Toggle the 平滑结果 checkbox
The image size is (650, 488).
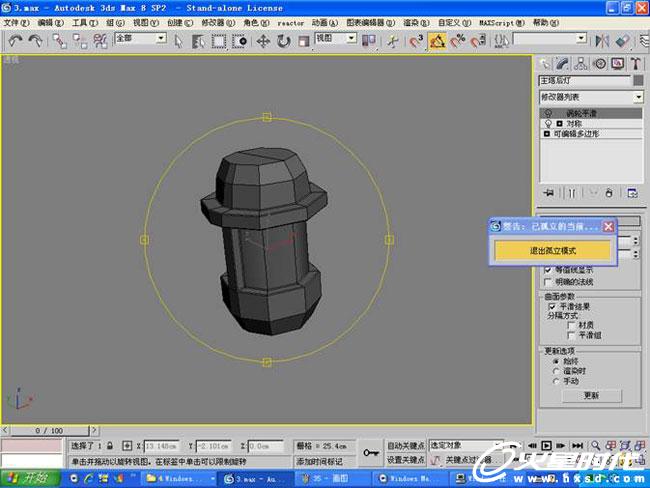[552, 307]
